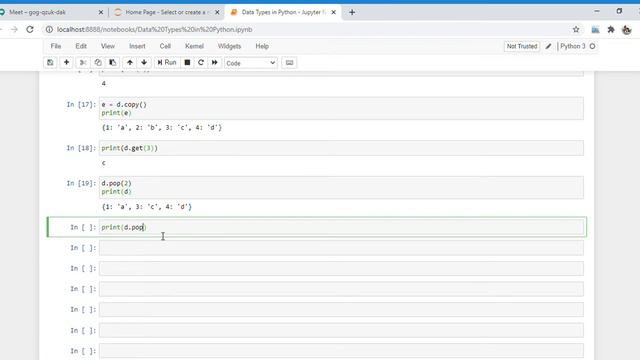Move selected cell down arrow
This screenshot has width=640, height=360.
pyautogui.click(x=144, y=62)
